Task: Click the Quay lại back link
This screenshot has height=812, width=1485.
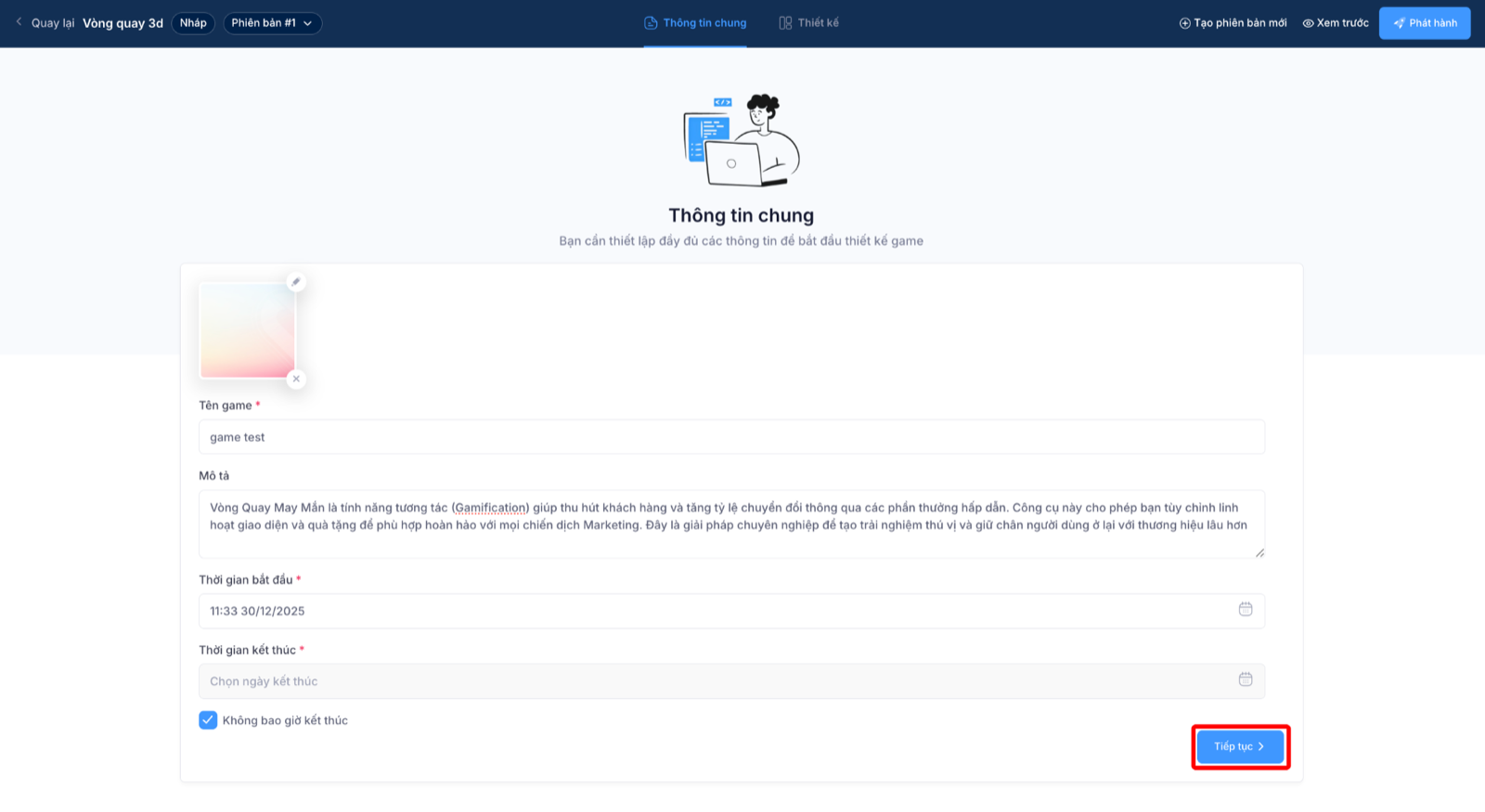Action: pyautogui.click(x=53, y=23)
